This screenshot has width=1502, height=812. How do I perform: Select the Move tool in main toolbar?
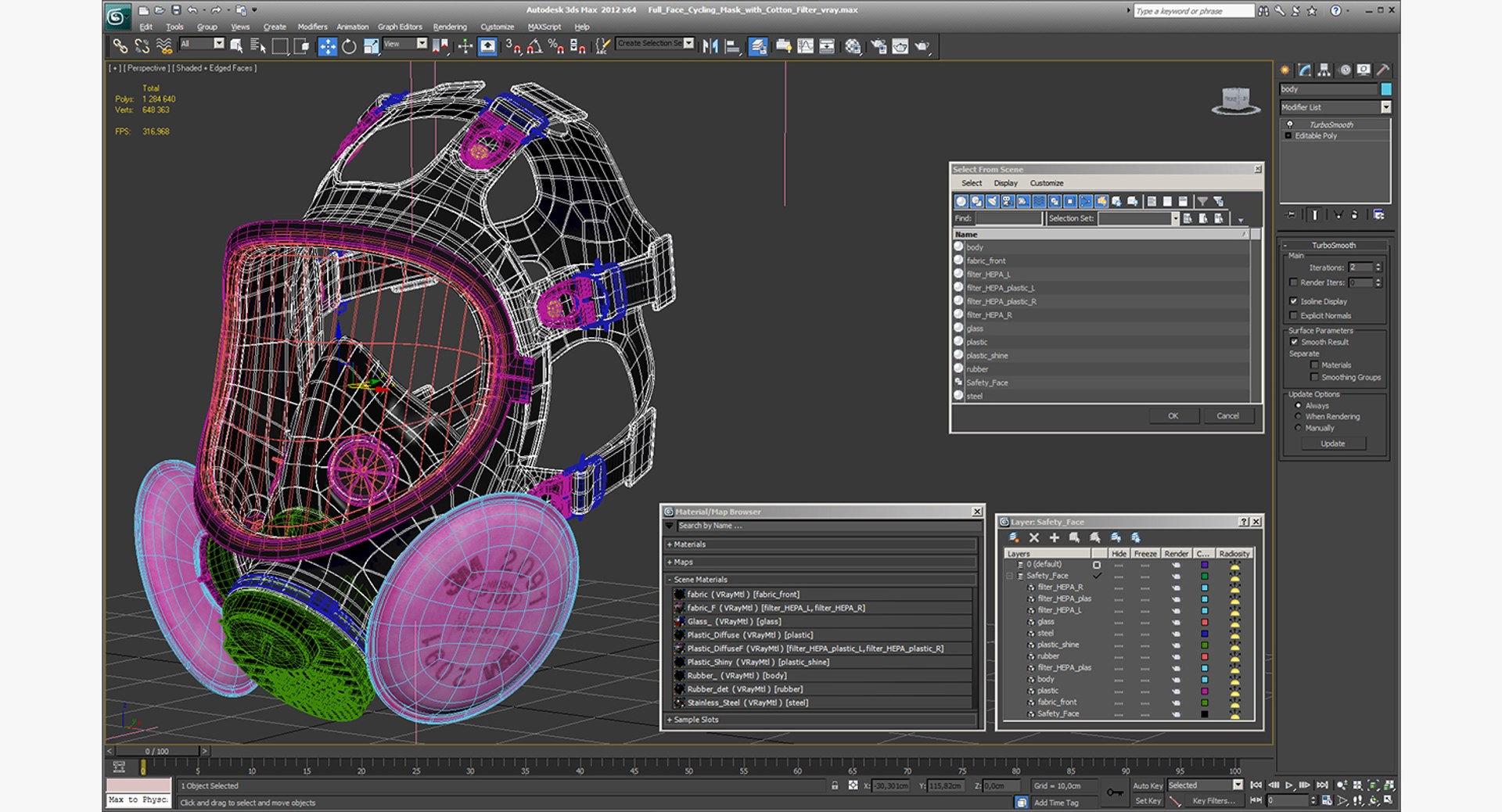tap(327, 47)
